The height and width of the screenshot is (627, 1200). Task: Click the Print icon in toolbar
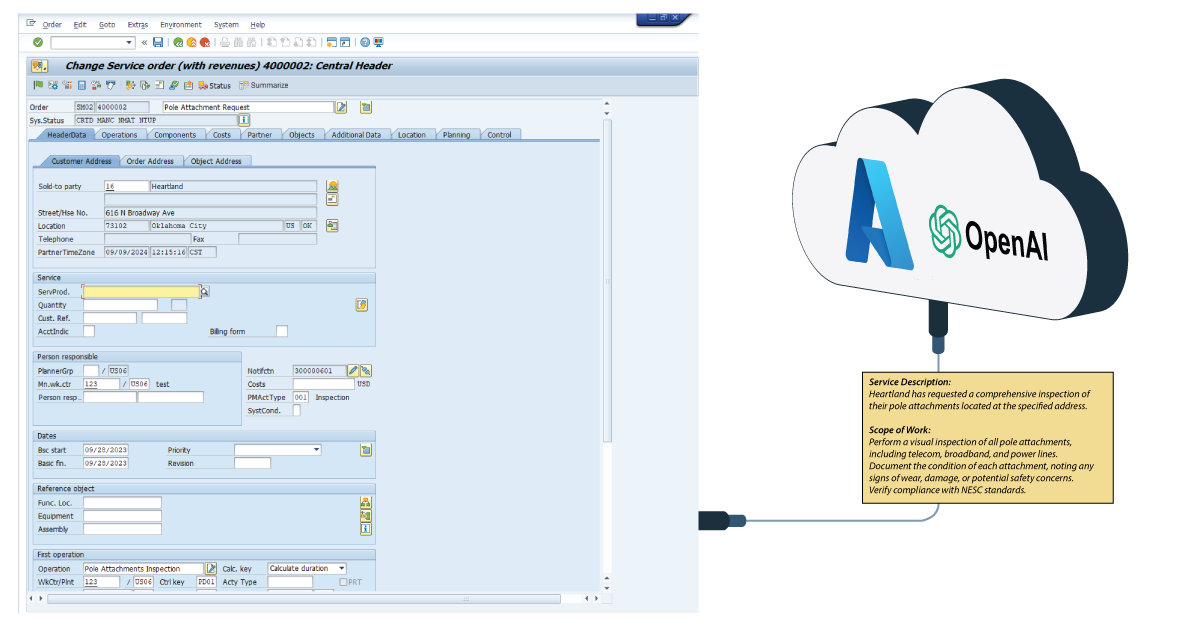pos(224,42)
